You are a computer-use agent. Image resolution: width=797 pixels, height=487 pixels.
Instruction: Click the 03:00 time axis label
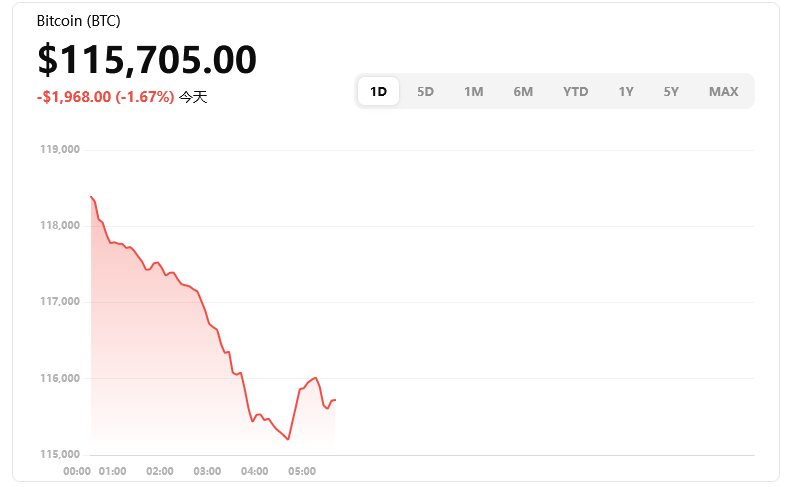click(x=207, y=471)
